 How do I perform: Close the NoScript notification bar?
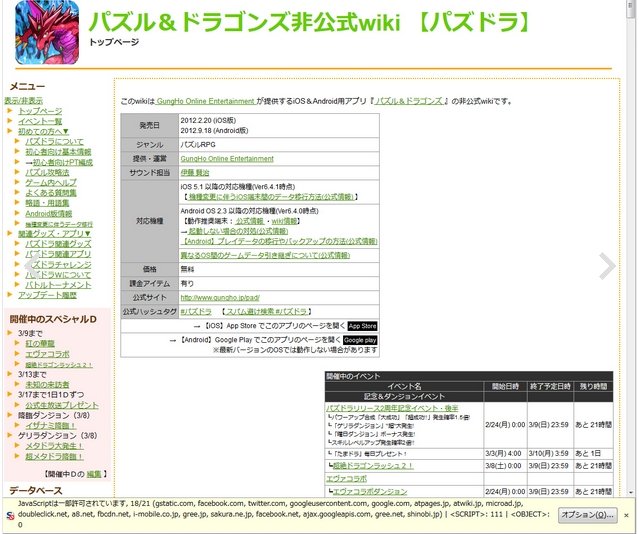pyautogui.click(x=626, y=515)
